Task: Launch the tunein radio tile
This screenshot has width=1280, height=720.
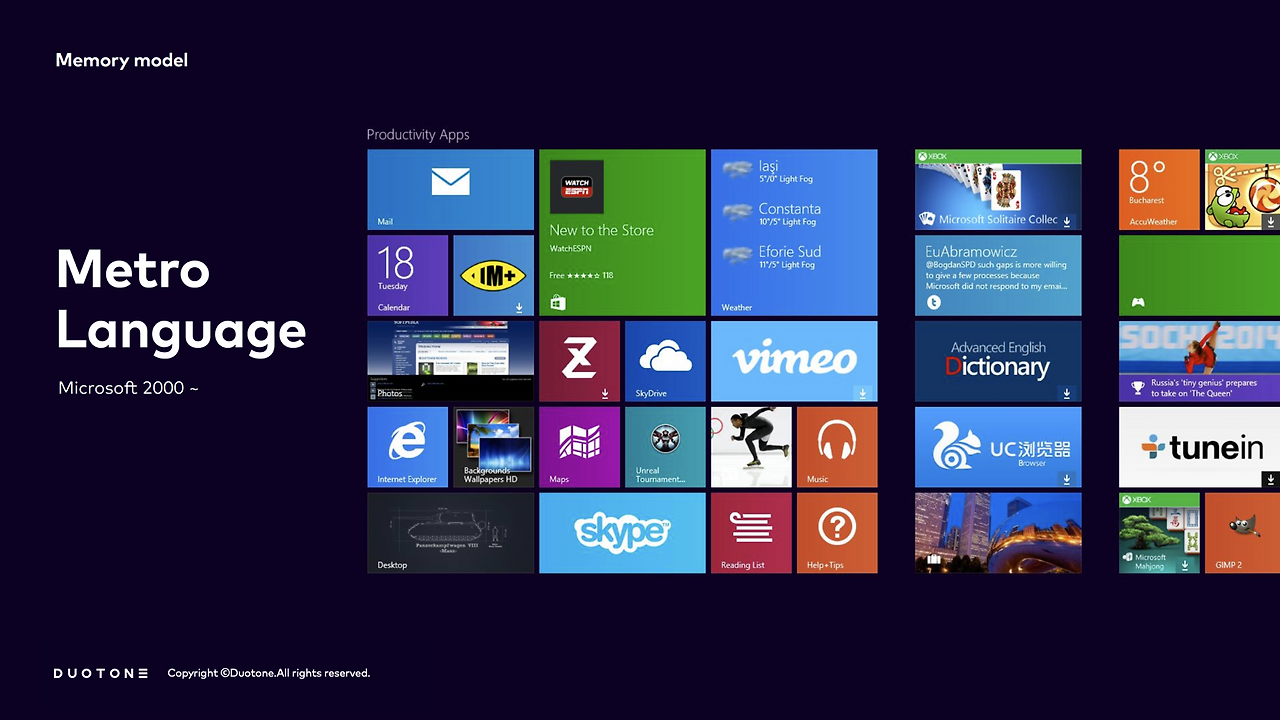Action: [1199, 447]
